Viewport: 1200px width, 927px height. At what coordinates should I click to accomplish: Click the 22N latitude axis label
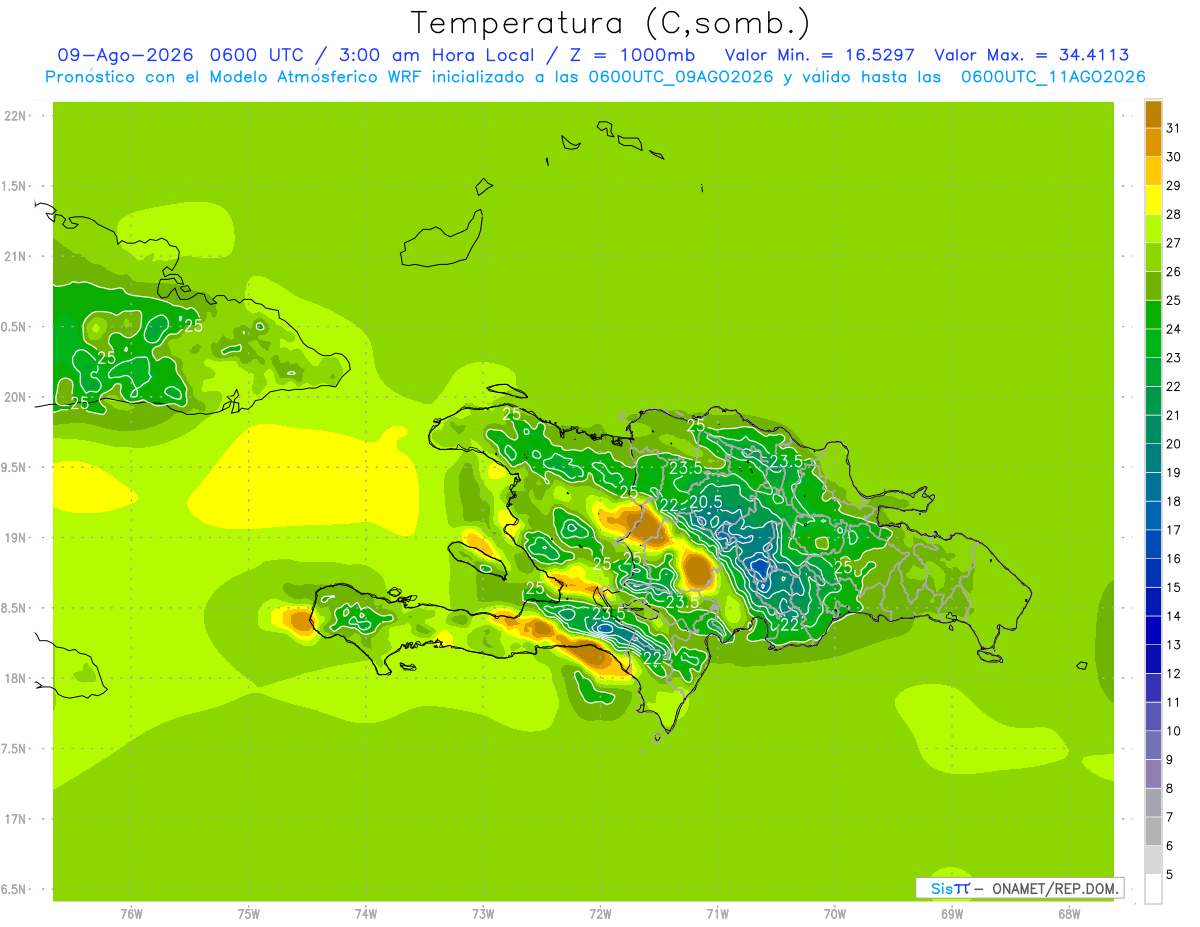pyautogui.click(x=15, y=116)
